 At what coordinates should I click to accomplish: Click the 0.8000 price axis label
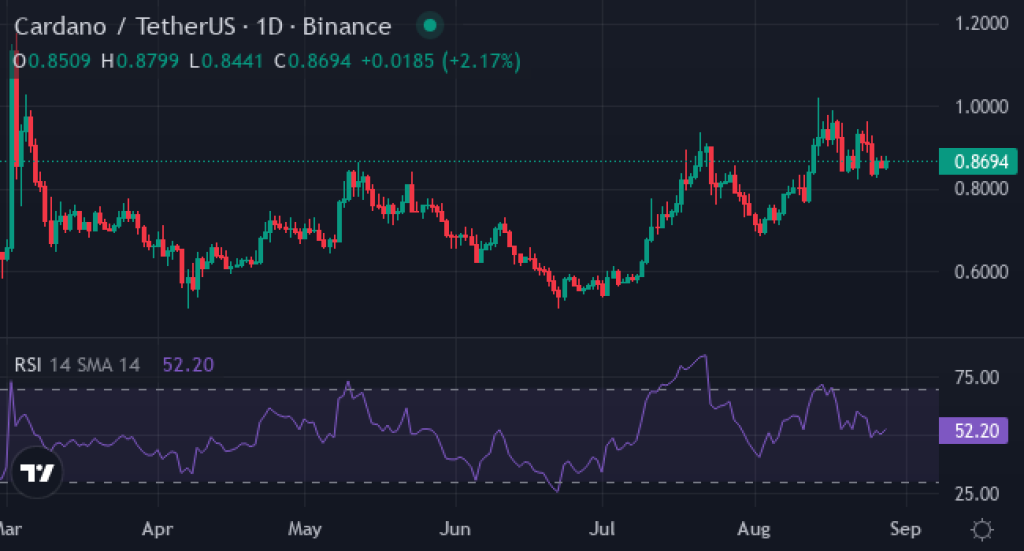tap(981, 189)
